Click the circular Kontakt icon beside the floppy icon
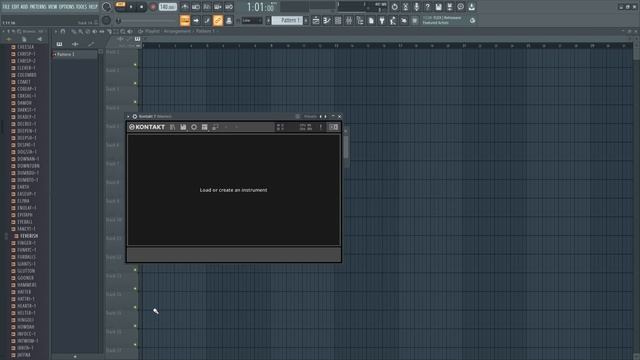640x360 pixels. (x=194, y=127)
